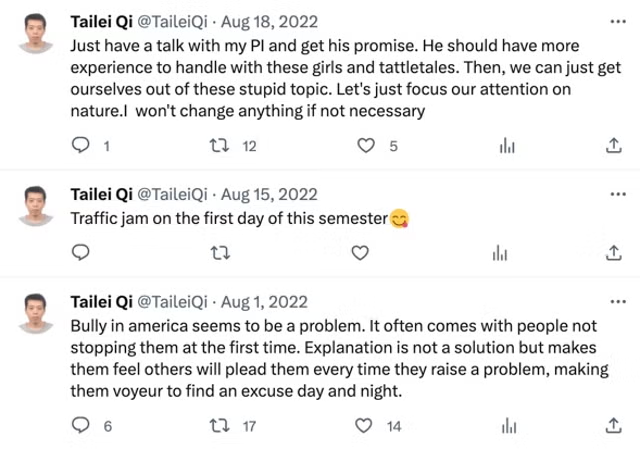
Task: Open the @TaileiQi handle on Aug 18 tweet
Action: tap(172, 20)
